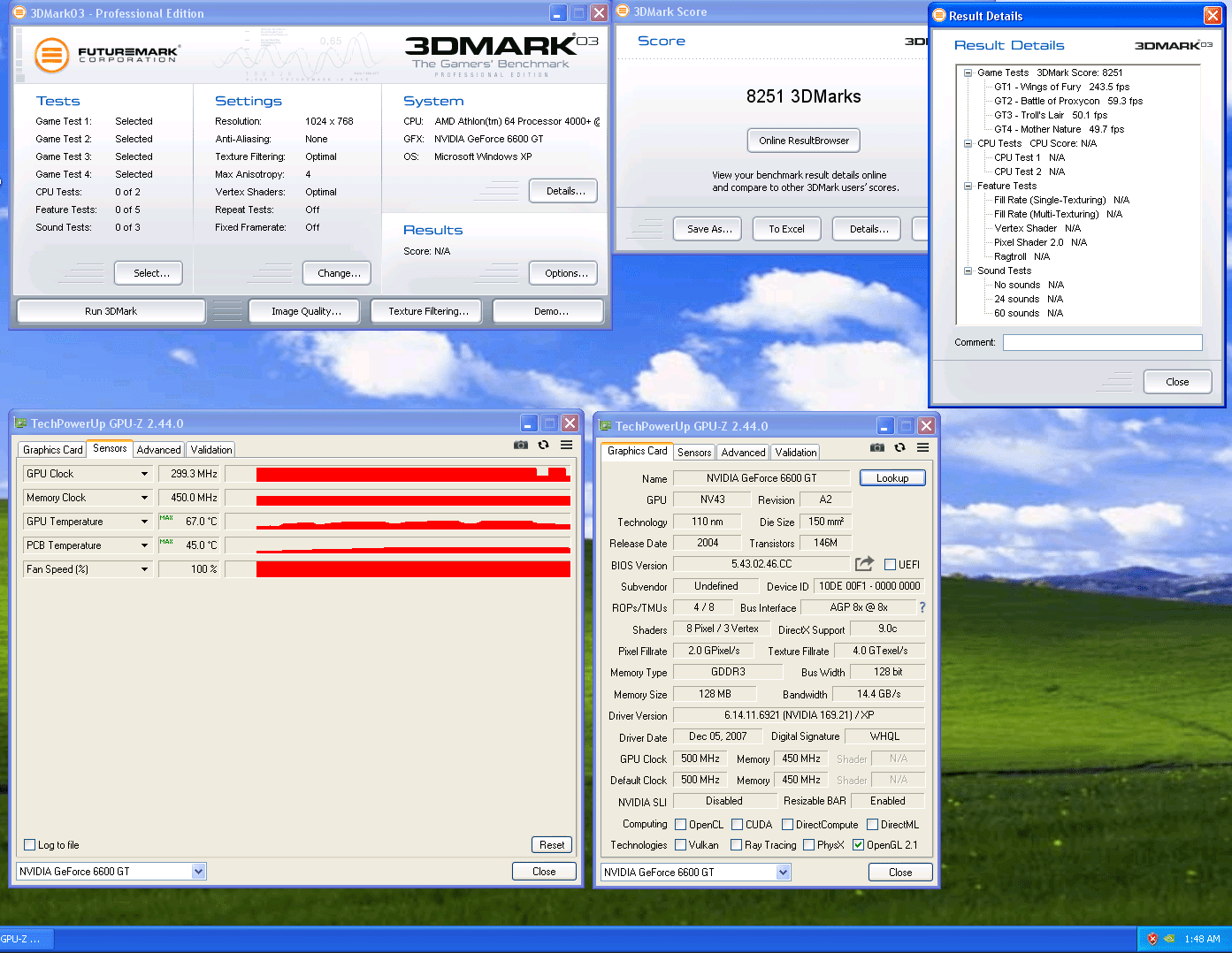Toggle the Ray Tracing checkbox
This screenshot has width=1232, height=953.
point(737,845)
